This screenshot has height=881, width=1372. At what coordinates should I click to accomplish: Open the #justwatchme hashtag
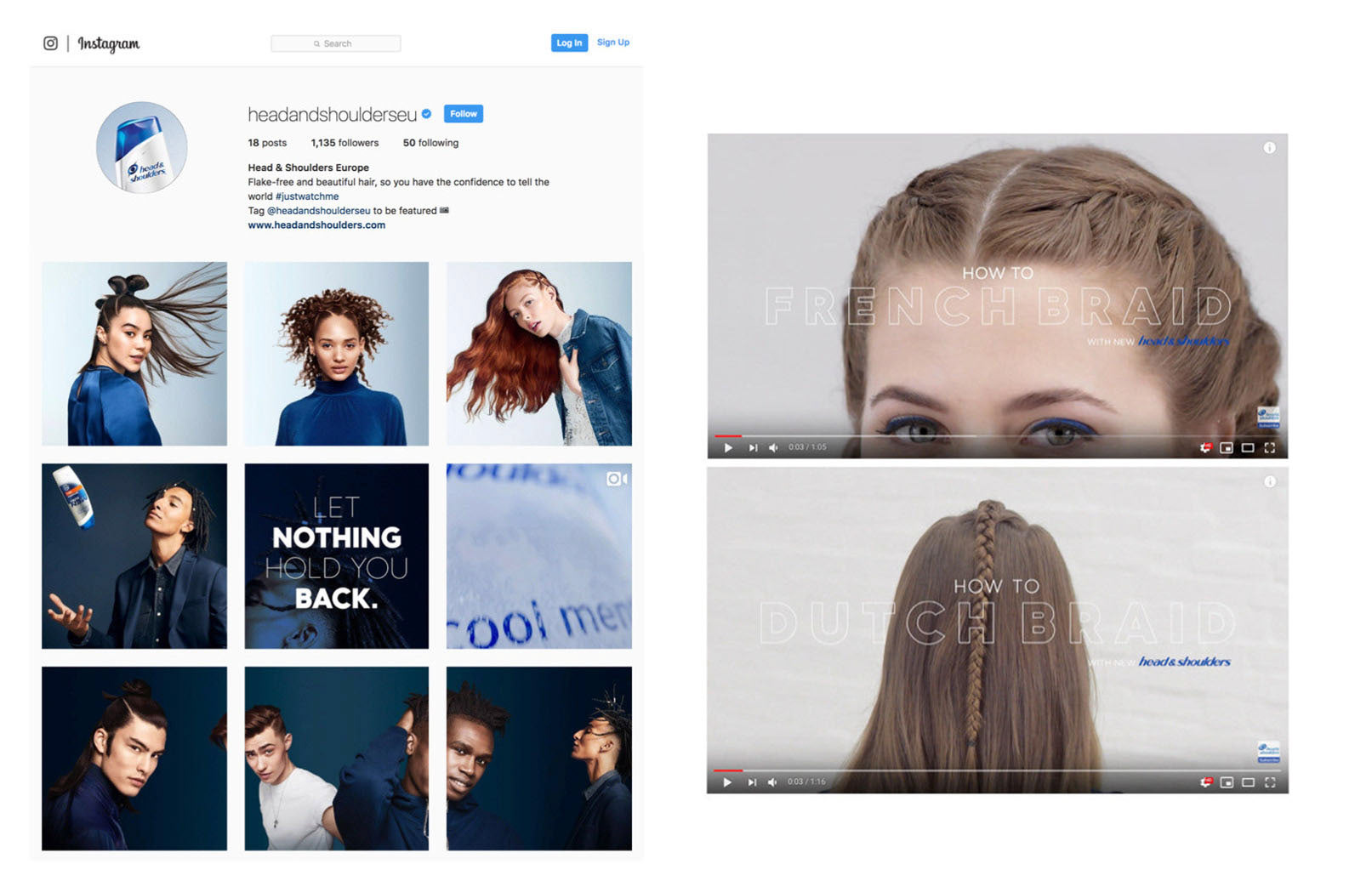[307, 196]
